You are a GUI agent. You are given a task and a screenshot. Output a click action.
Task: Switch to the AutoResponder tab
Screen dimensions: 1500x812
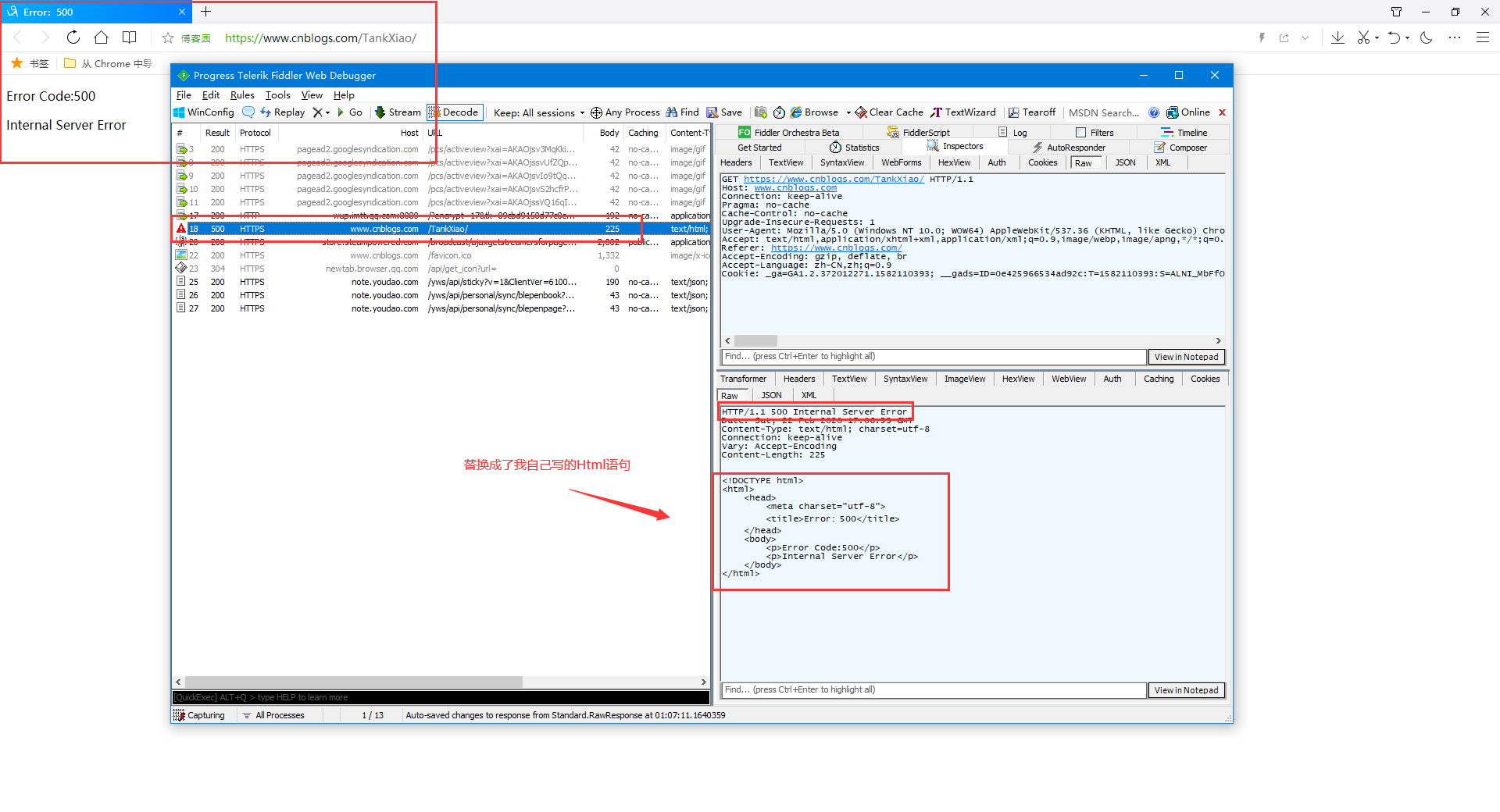click(x=1068, y=148)
